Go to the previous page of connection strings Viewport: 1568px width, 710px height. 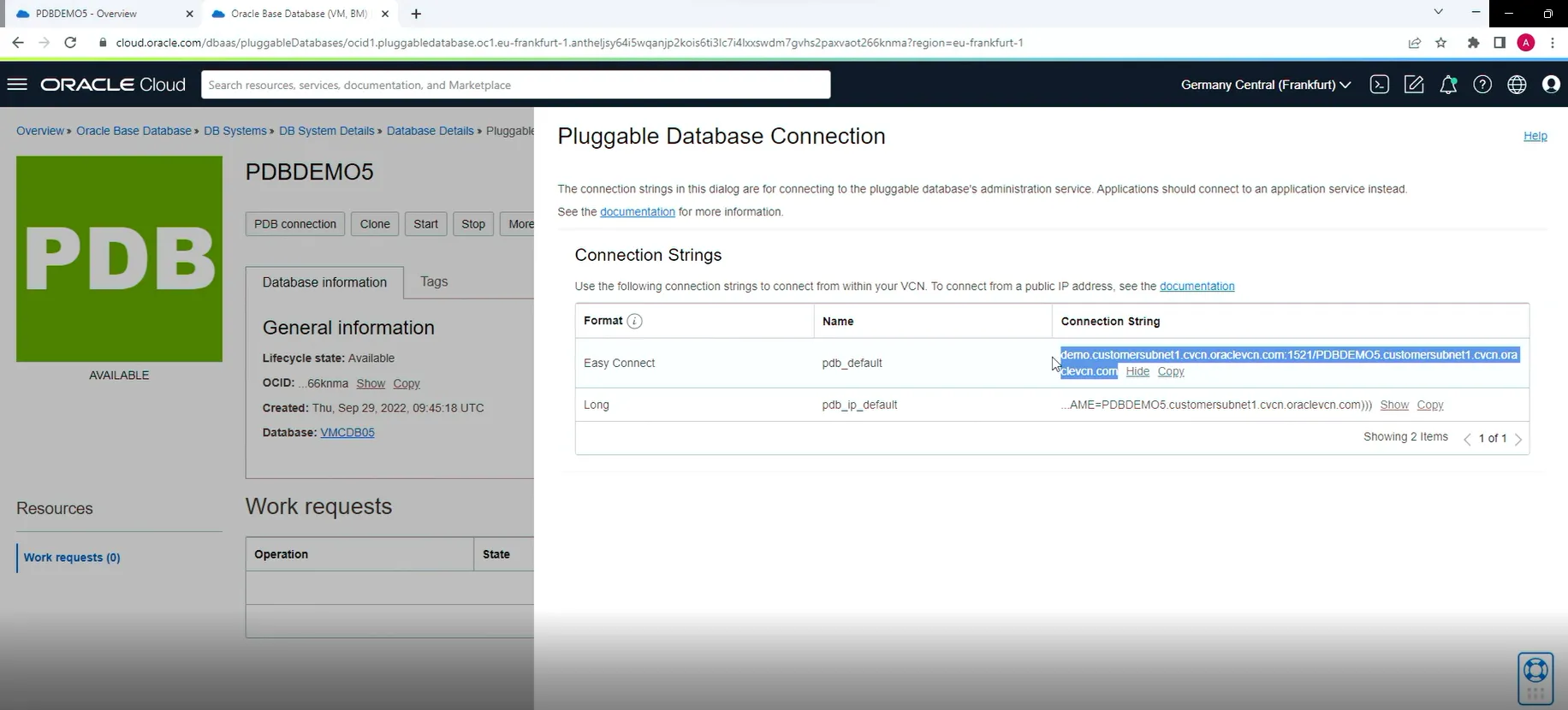pos(1467,439)
